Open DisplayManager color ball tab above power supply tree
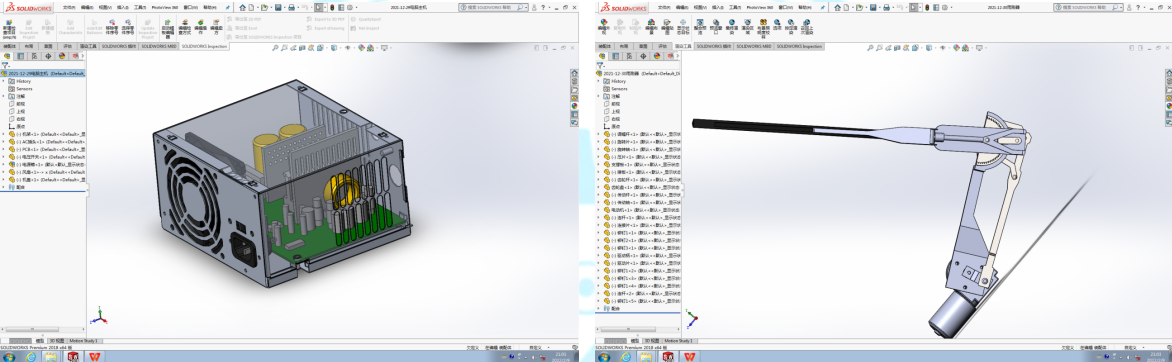1172x362 pixels. point(62,55)
